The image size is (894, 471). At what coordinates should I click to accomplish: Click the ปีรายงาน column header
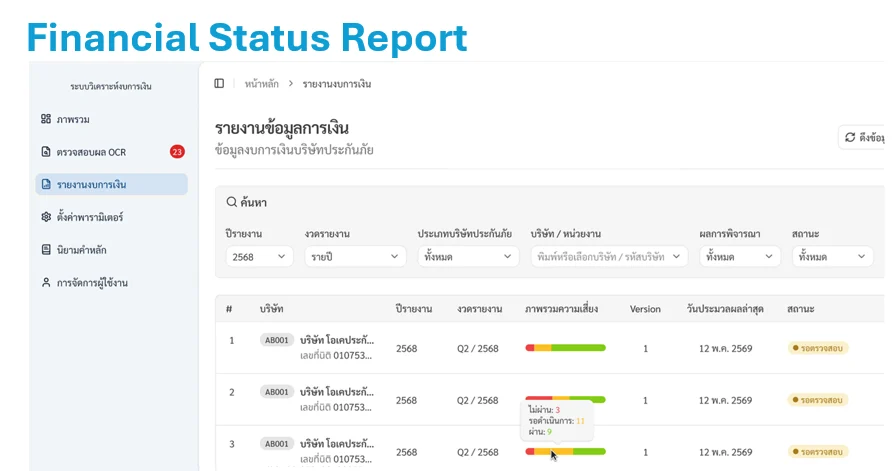click(413, 309)
